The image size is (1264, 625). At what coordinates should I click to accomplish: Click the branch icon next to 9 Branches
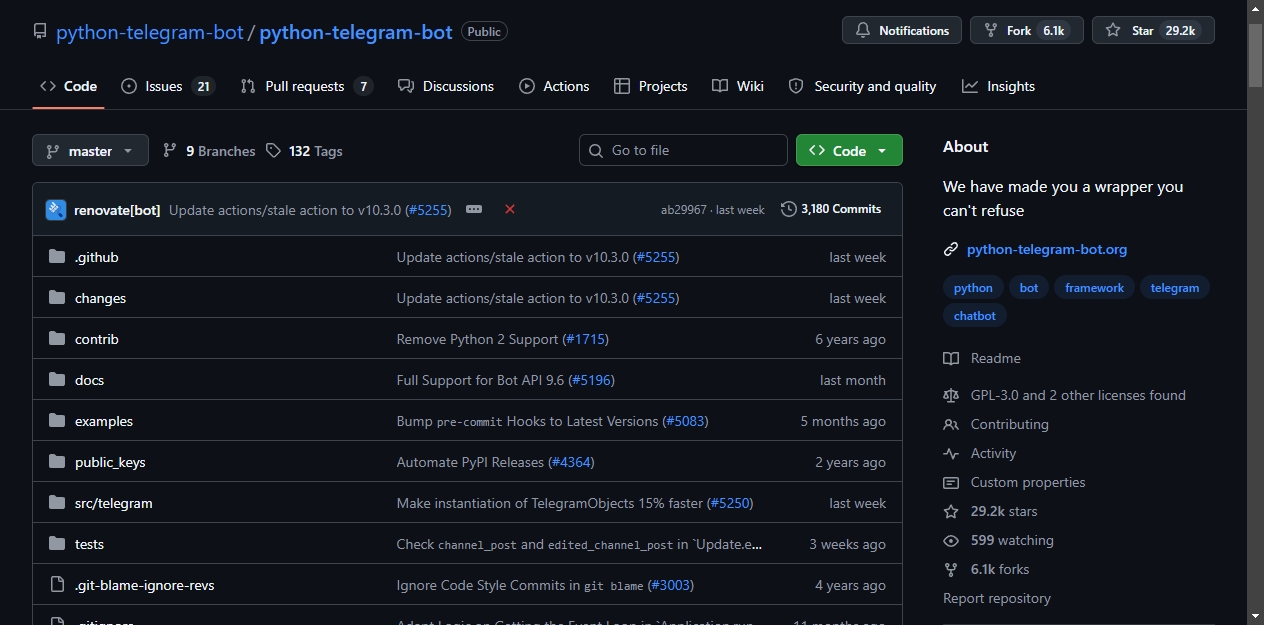(x=170, y=151)
